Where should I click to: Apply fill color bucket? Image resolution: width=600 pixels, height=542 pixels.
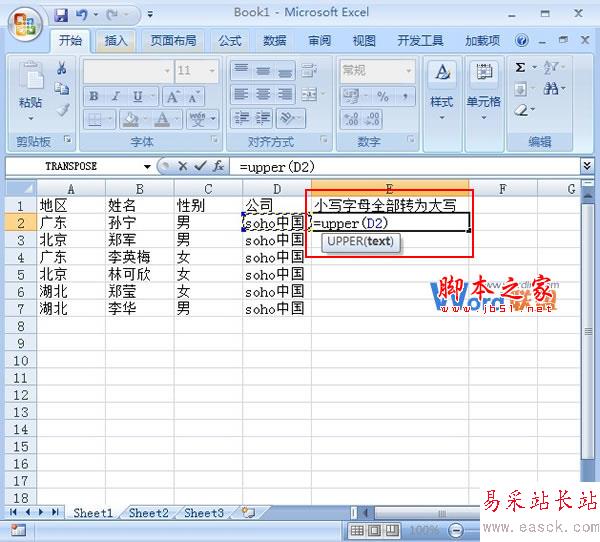click(130, 120)
